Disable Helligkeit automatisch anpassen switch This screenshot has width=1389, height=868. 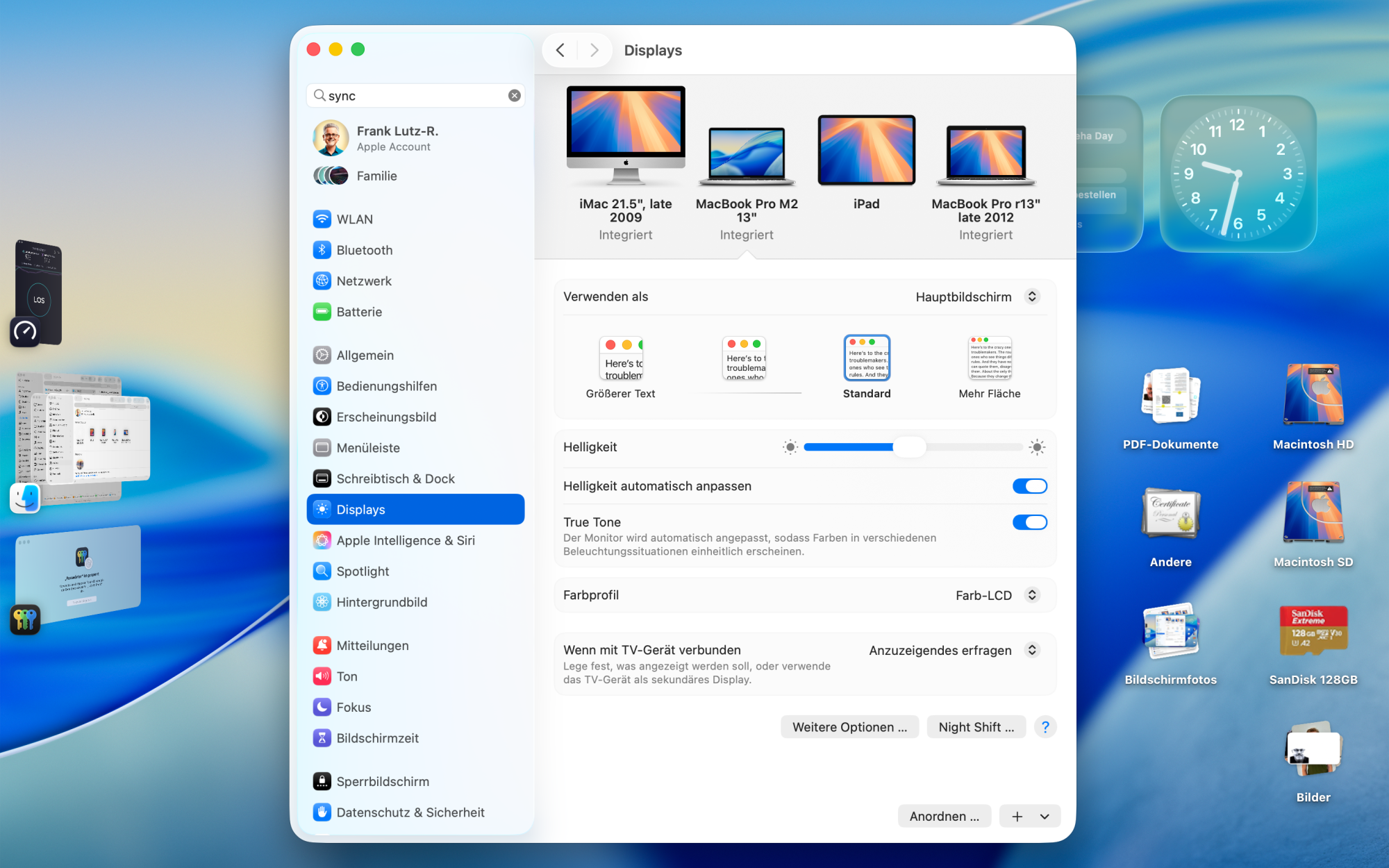[1029, 486]
